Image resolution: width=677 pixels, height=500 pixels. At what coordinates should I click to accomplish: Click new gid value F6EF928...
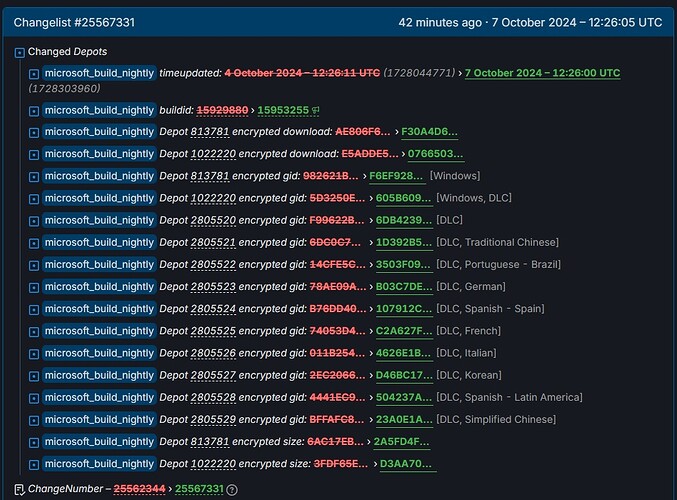coord(396,176)
